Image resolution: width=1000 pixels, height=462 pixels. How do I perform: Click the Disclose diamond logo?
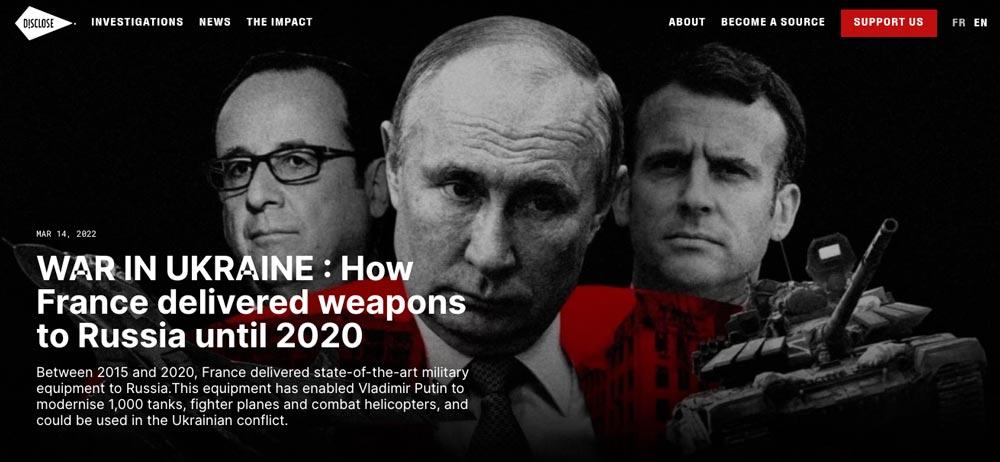44,22
